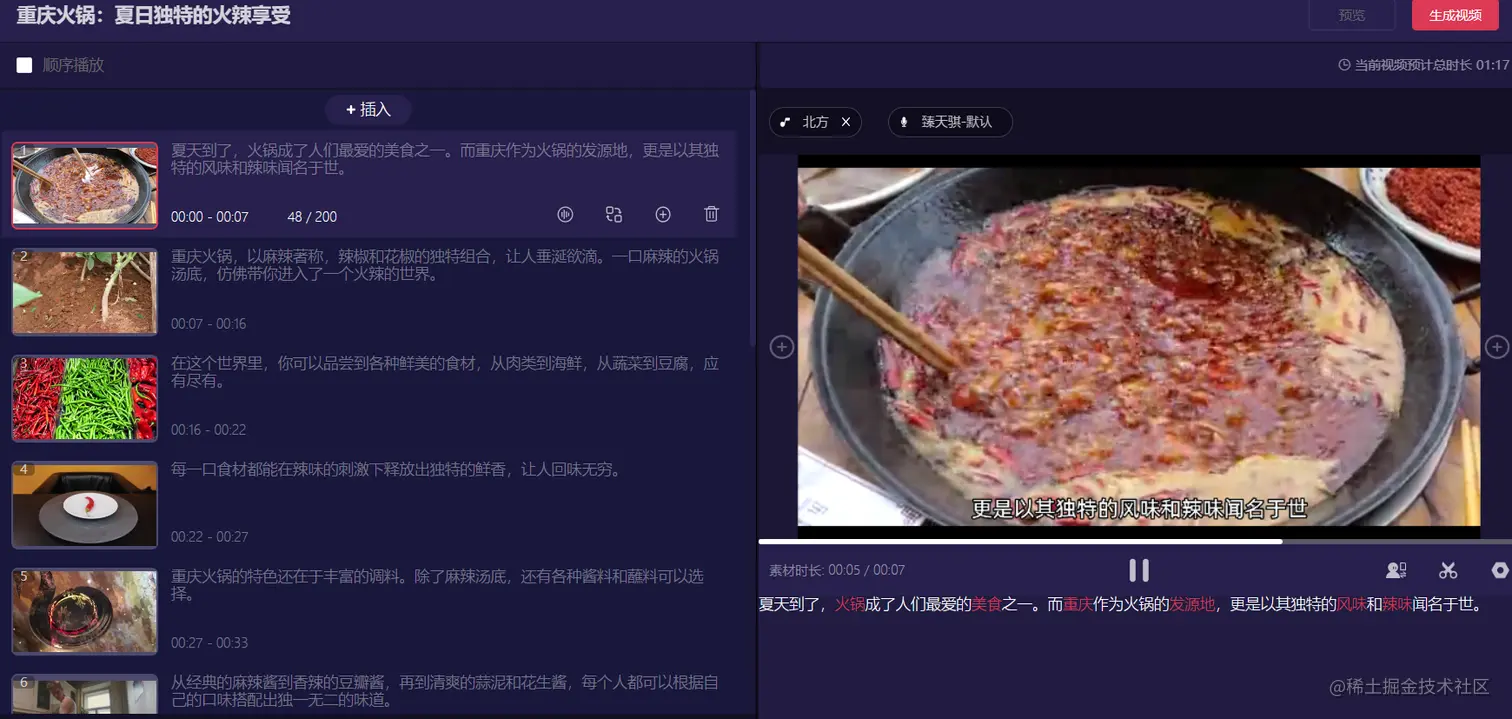Click the scene 2 timecode 00:07 - 00:16
The height and width of the screenshot is (719, 1512).
point(208,324)
